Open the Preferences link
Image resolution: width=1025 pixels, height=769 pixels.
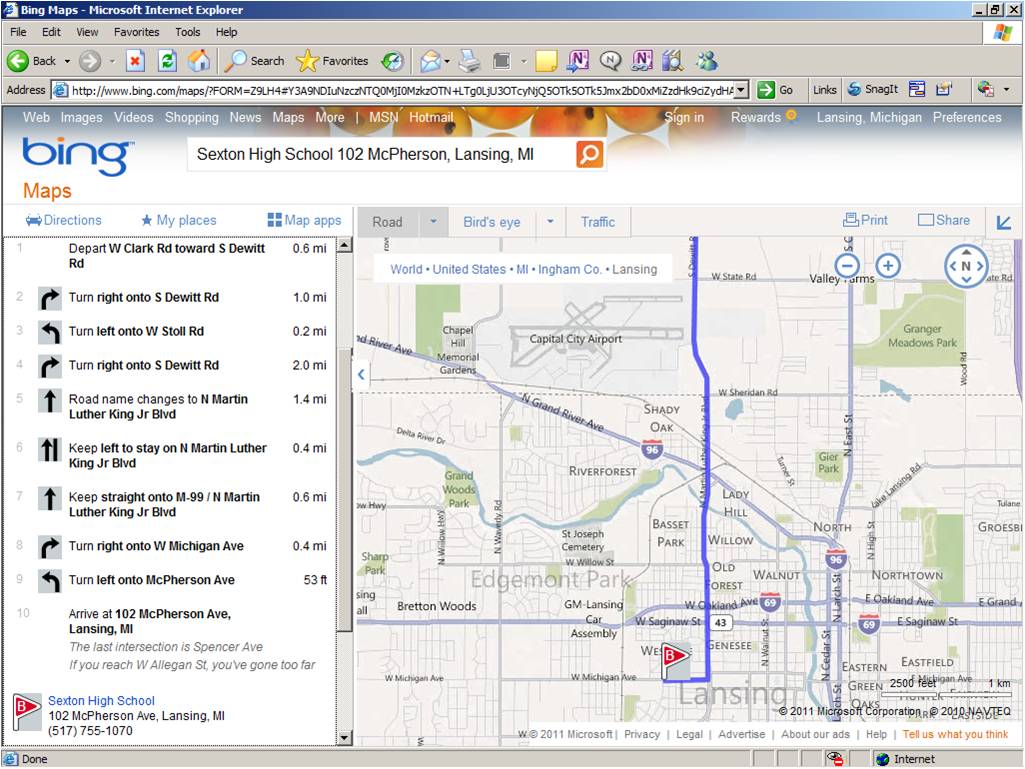[x=967, y=118]
